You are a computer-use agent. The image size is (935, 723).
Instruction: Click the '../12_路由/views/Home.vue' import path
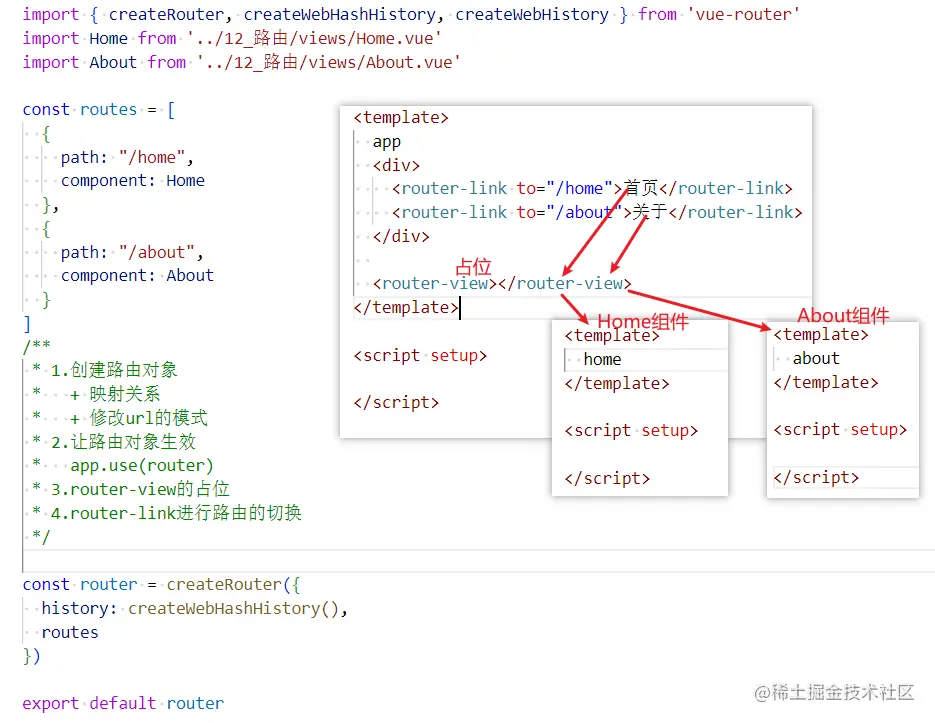coord(314,39)
